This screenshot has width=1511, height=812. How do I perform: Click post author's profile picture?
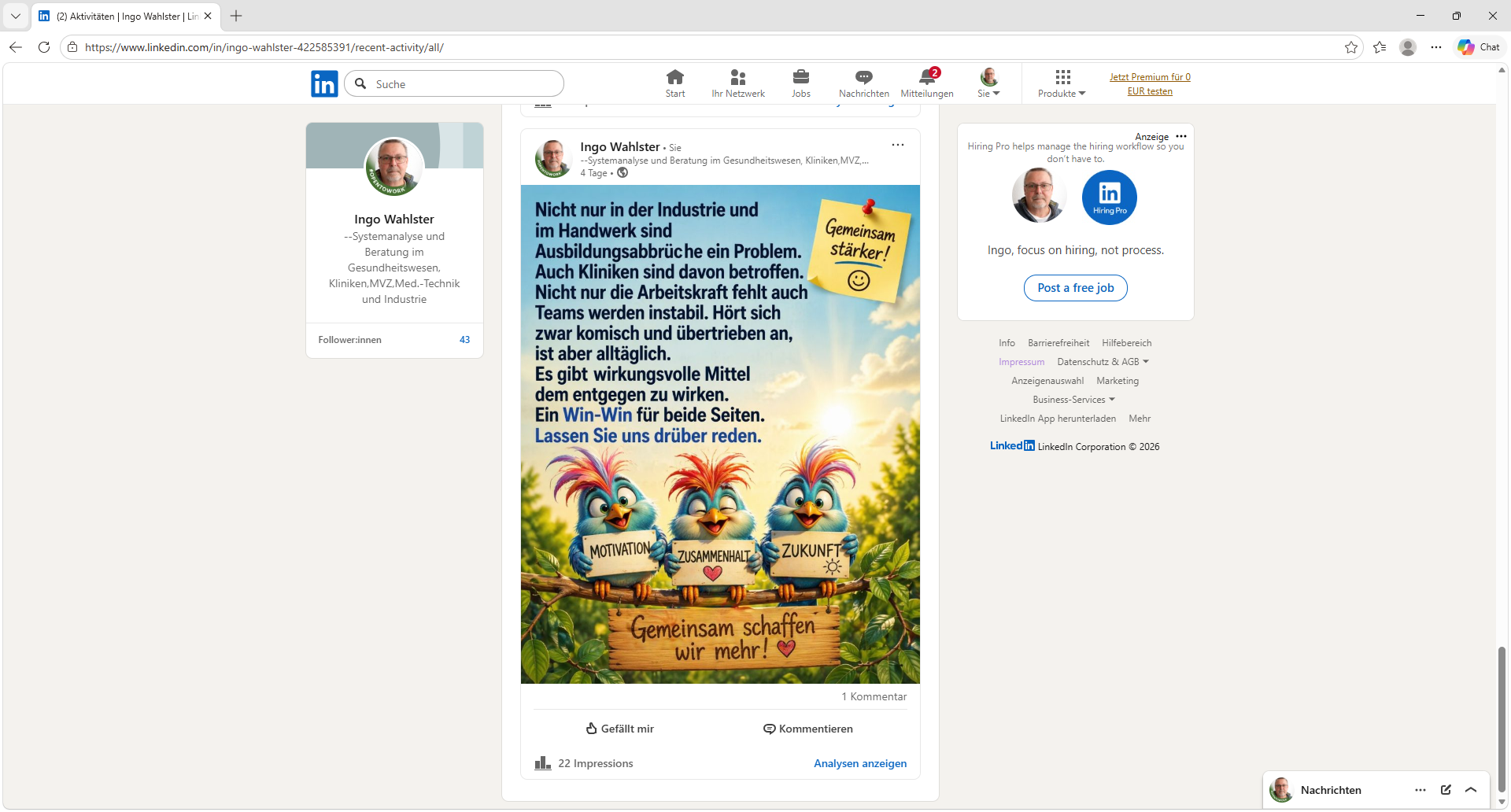tap(553, 159)
